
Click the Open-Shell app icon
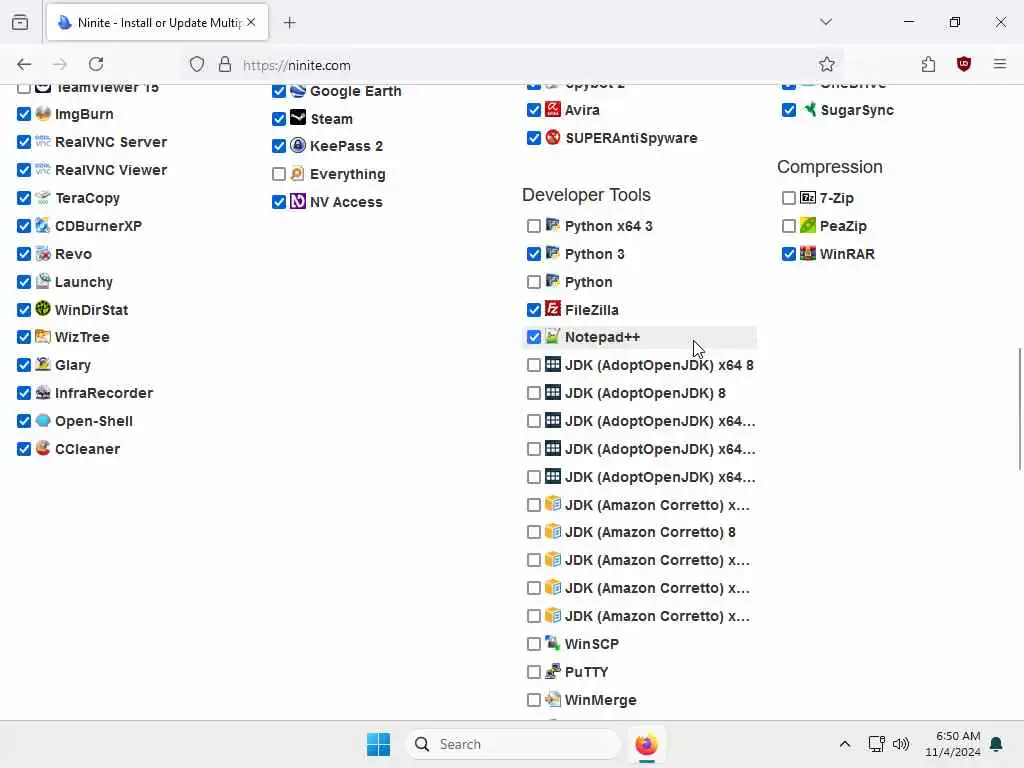43,421
